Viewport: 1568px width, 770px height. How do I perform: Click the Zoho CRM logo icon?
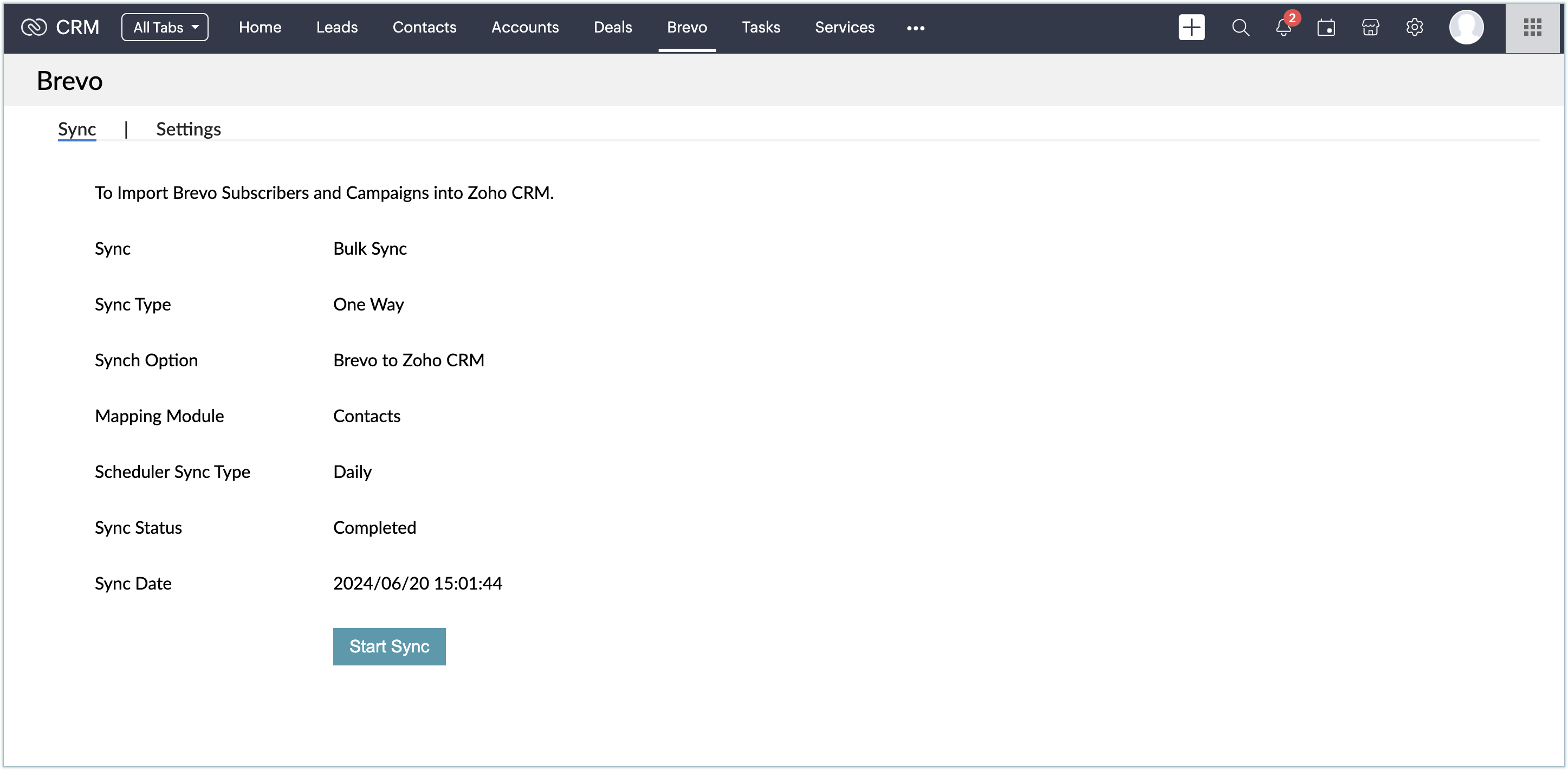[34, 28]
